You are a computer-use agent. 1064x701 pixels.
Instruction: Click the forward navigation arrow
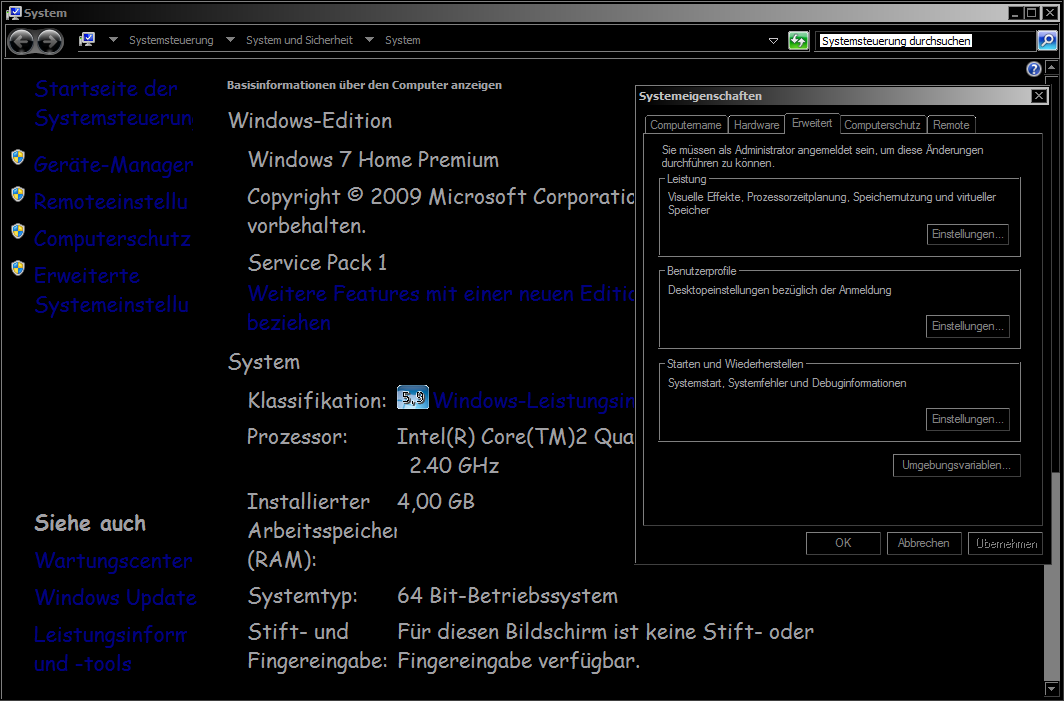click(x=50, y=41)
